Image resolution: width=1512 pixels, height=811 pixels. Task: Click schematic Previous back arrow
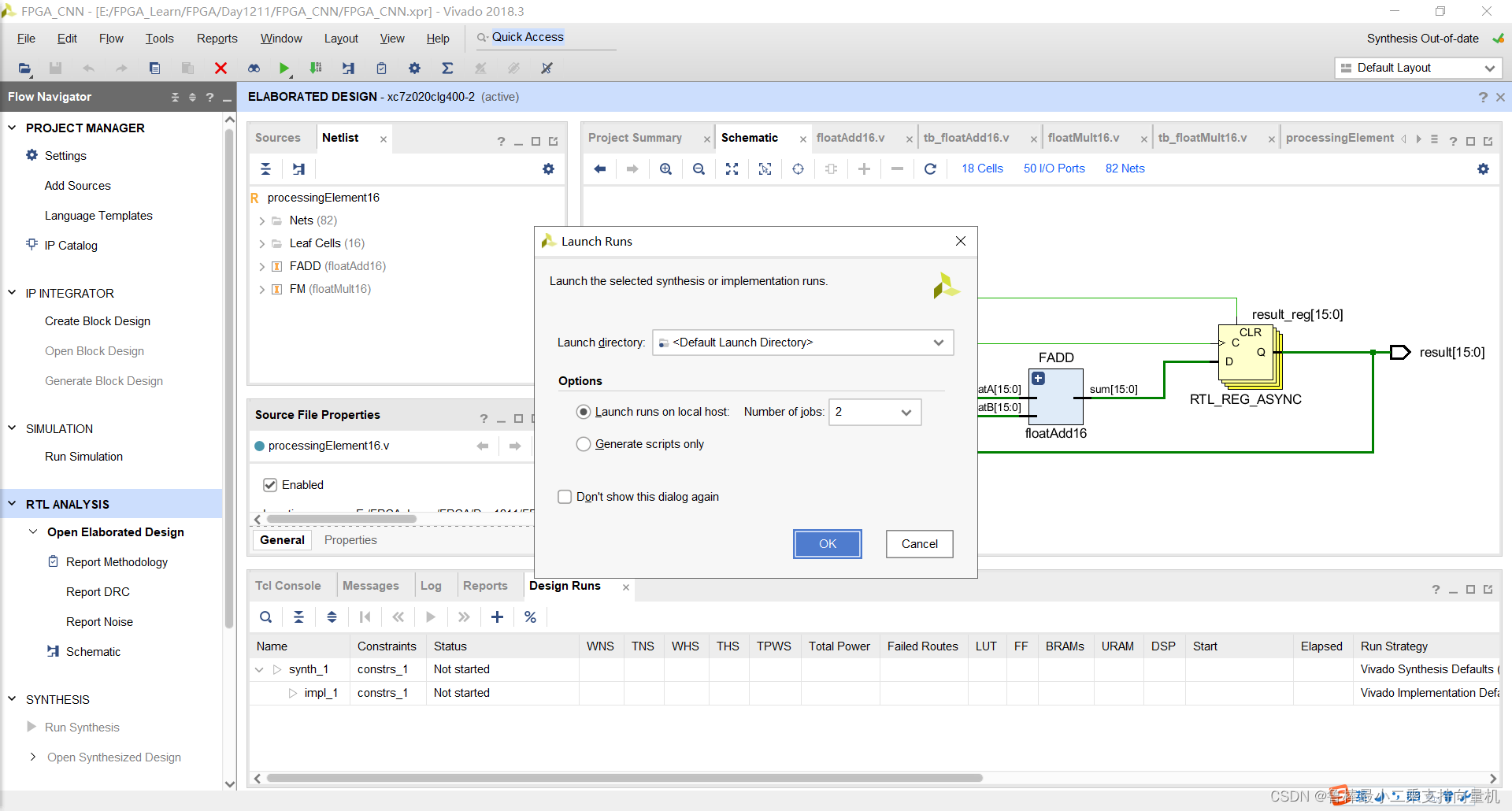(599, 168)
